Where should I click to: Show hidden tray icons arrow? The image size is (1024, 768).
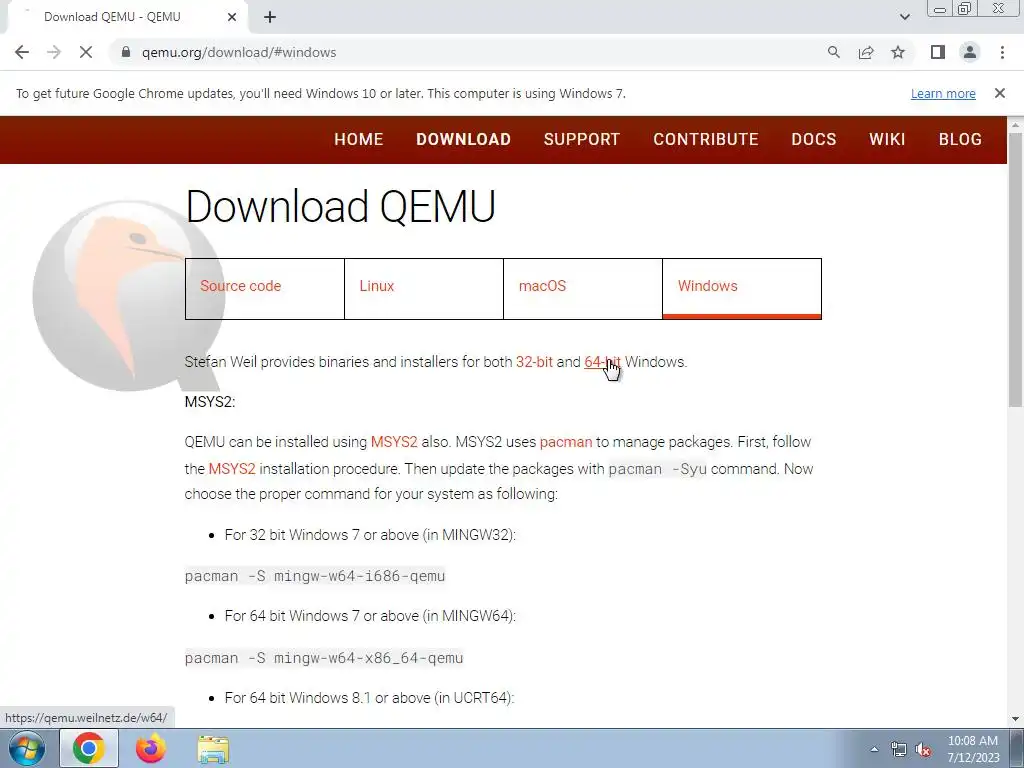click(874, 749)
